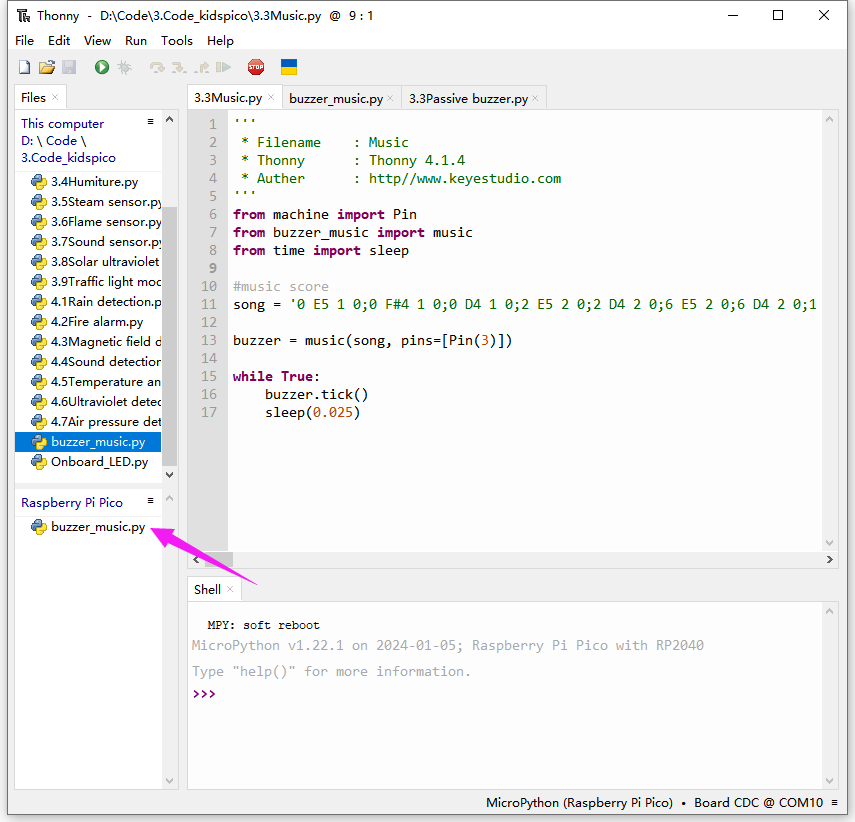This screenshot has width=855, height=822.
Task: Select 3.9Traffic light file
Action: pyautogui.click(x=88, y=282)
